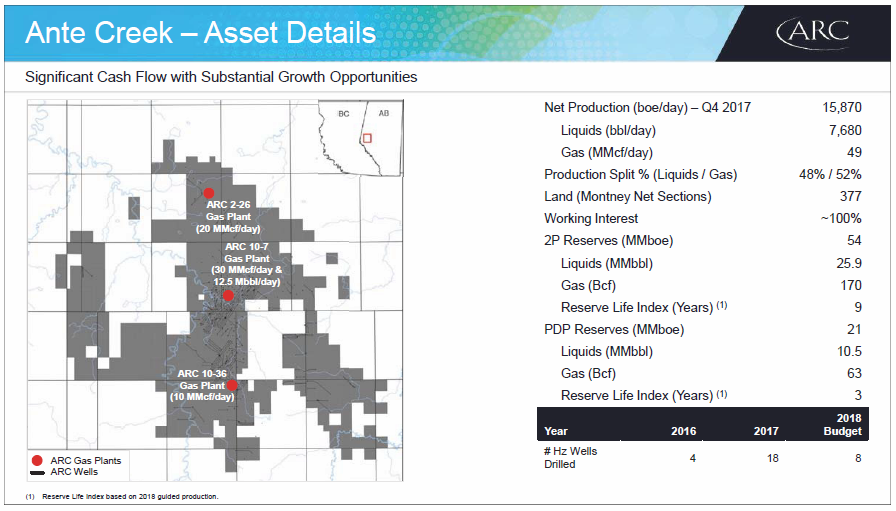896x511 pixels.
Task: Click 'Working Interest' label
Action: pyautogui.click(x=591, y=218)
